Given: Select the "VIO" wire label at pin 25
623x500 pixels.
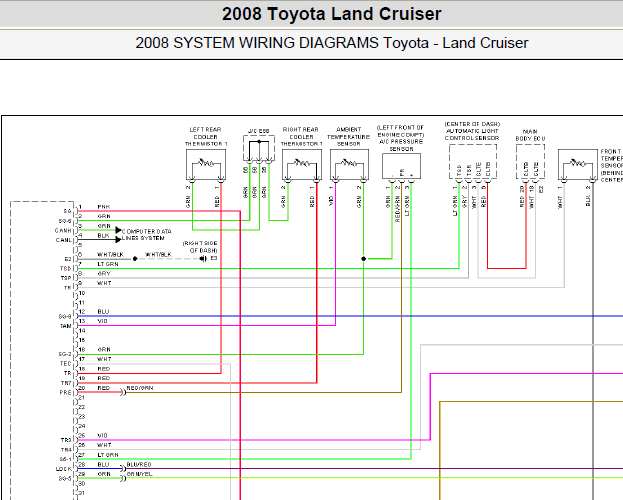Looking at the screenshot, I should point(102,436).
